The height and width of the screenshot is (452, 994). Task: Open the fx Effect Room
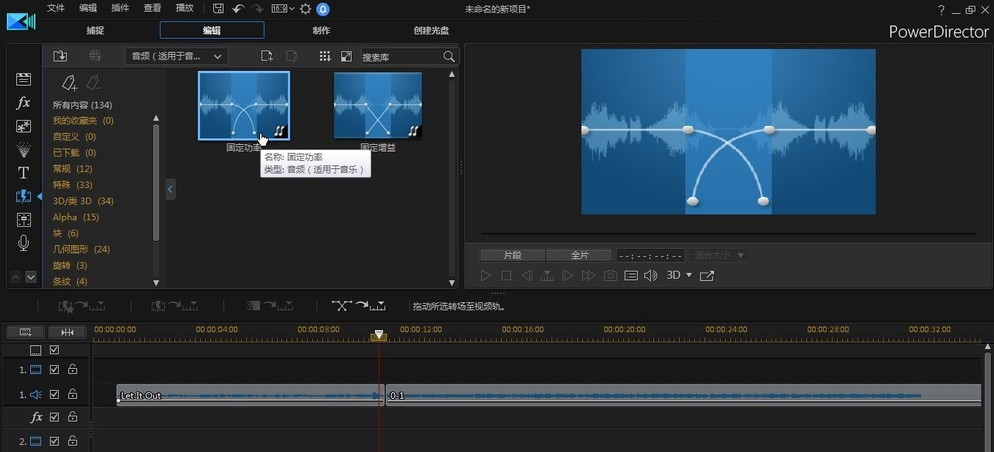click(24, 103)
